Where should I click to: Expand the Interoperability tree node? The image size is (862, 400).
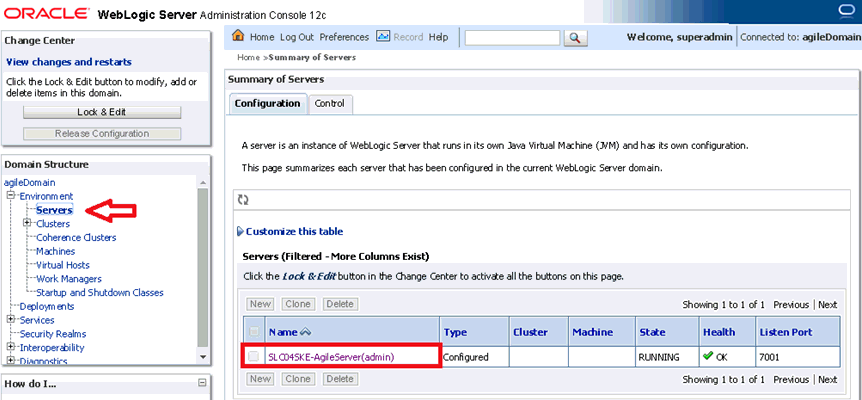click(10, 347)
